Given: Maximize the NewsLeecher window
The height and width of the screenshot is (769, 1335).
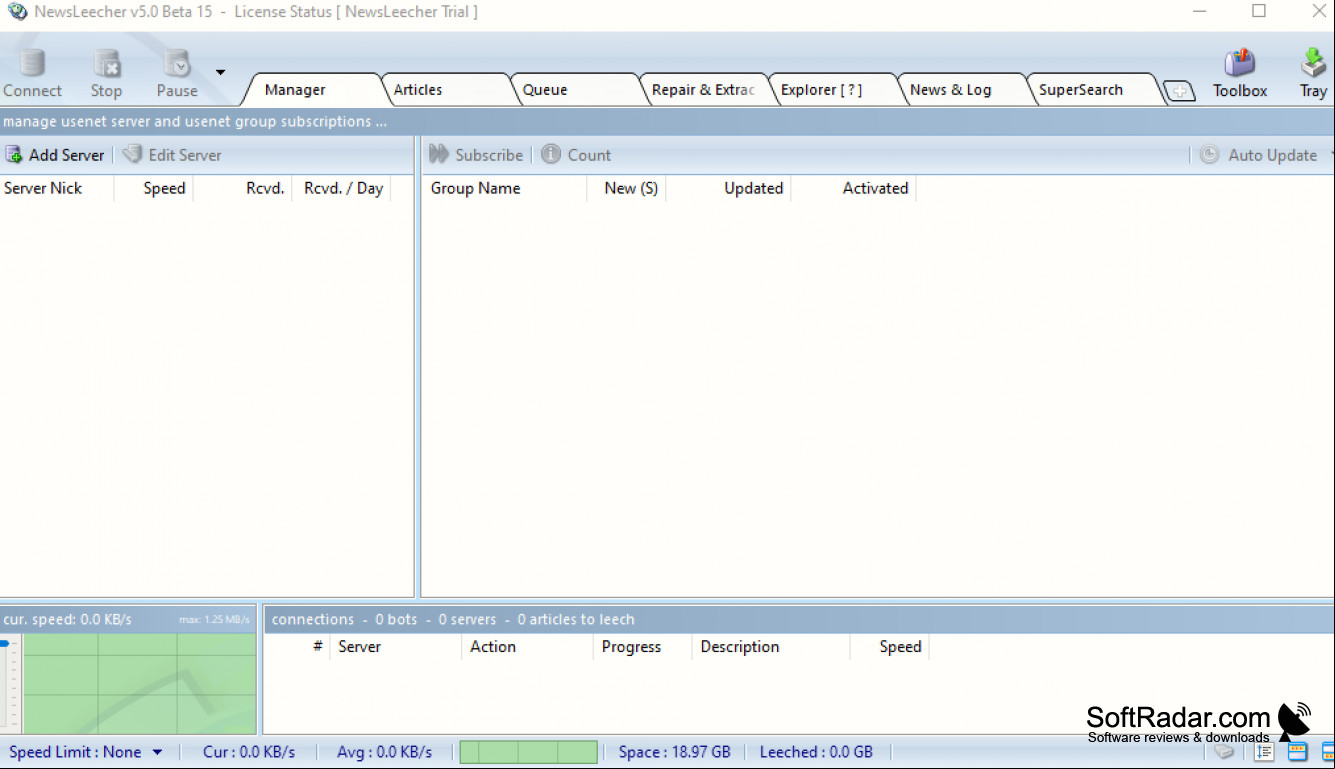Looking at the screenshot, I should (1259, 11).
